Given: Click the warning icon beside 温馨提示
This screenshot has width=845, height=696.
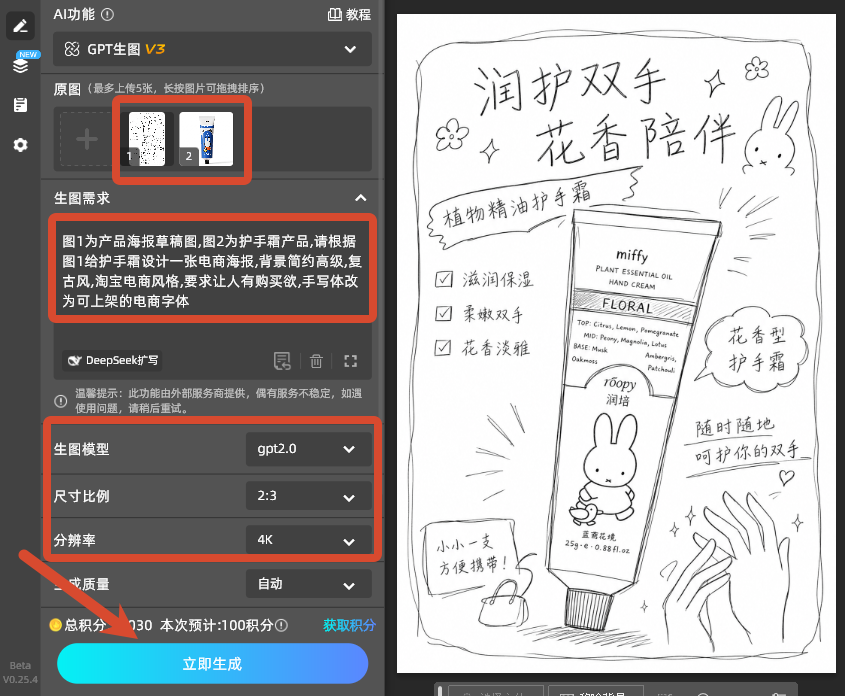Looking at the screenshot, I should (x=61, y=401).
